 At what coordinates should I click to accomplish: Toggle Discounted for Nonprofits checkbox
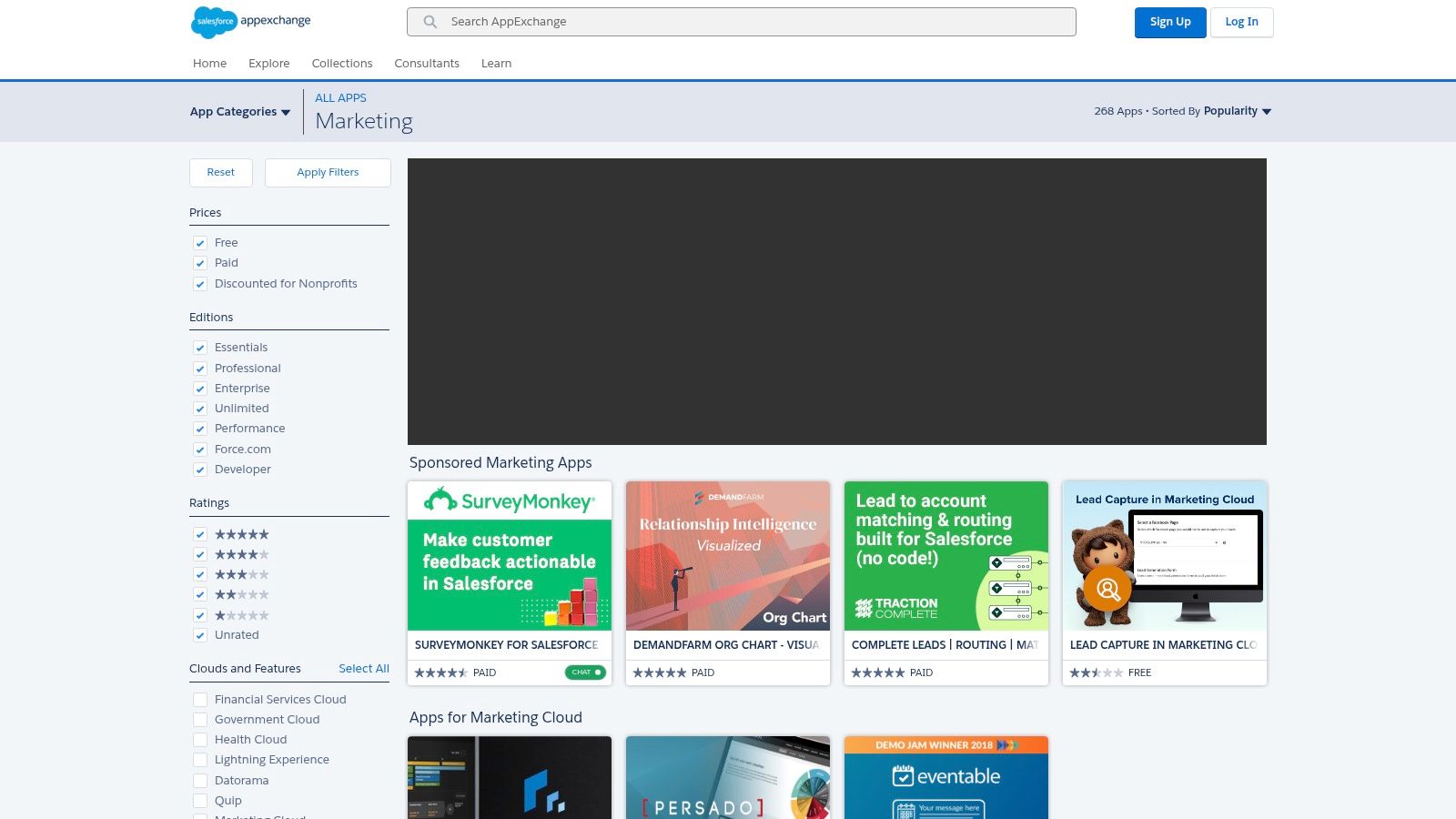click(x=200, y=284)
